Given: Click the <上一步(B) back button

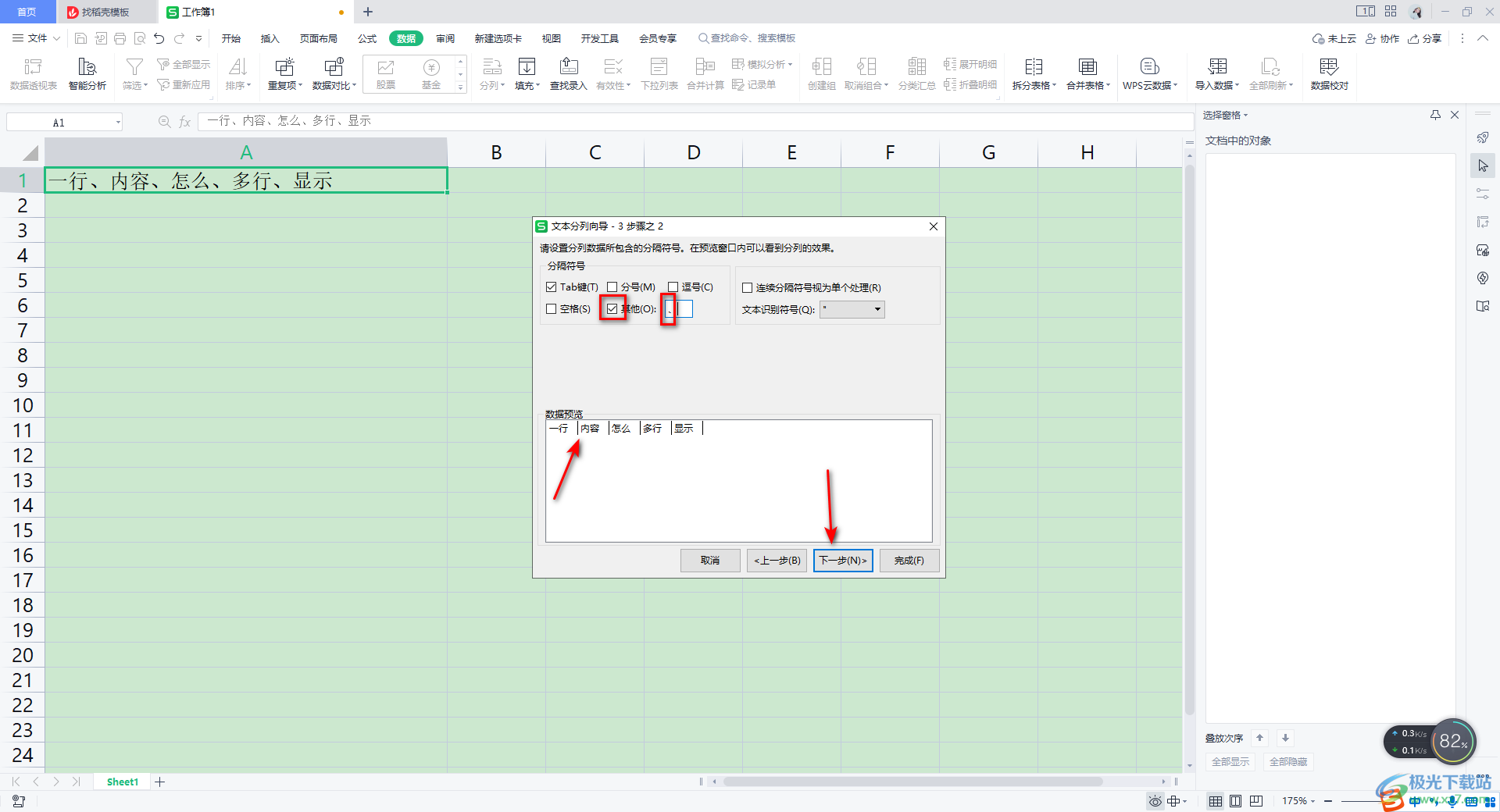Looking at the screenshot, I should (777, 561).
